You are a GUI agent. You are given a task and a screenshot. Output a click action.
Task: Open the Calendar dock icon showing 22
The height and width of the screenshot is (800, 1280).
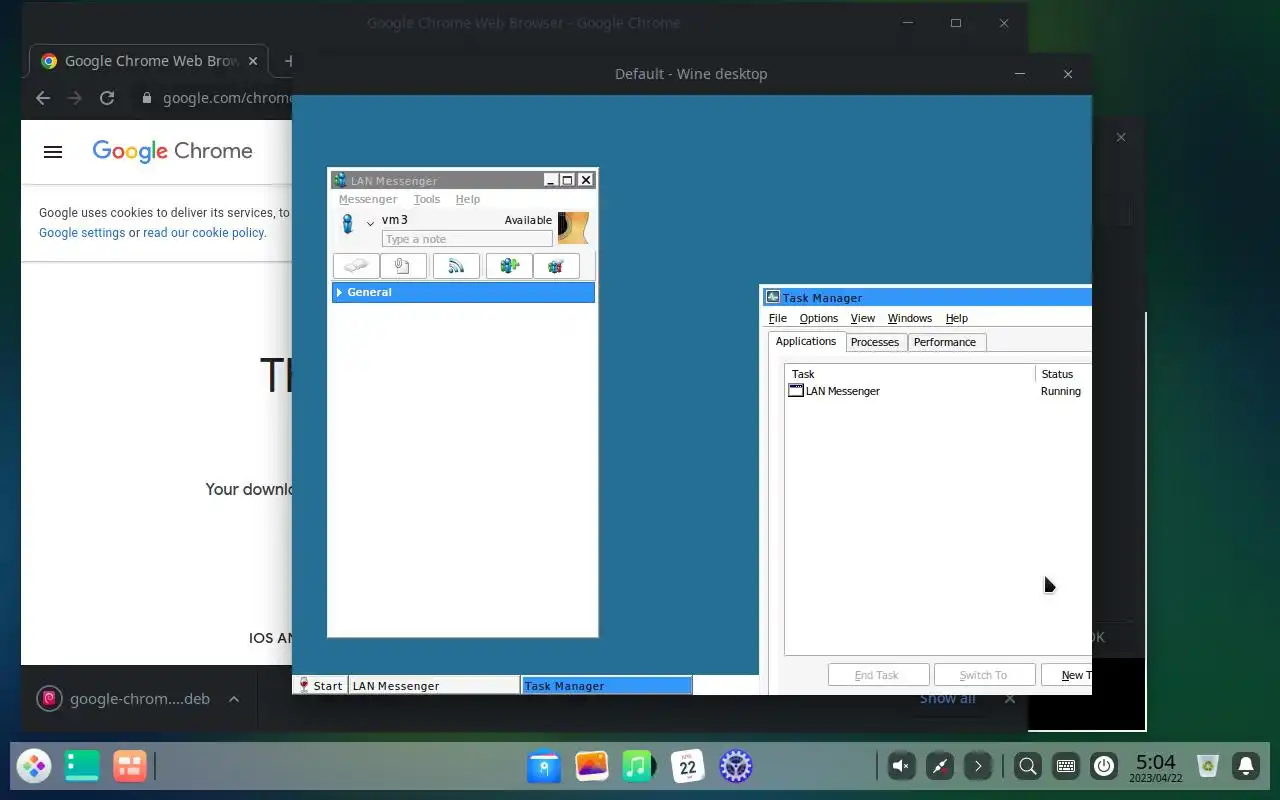(688, 766)
